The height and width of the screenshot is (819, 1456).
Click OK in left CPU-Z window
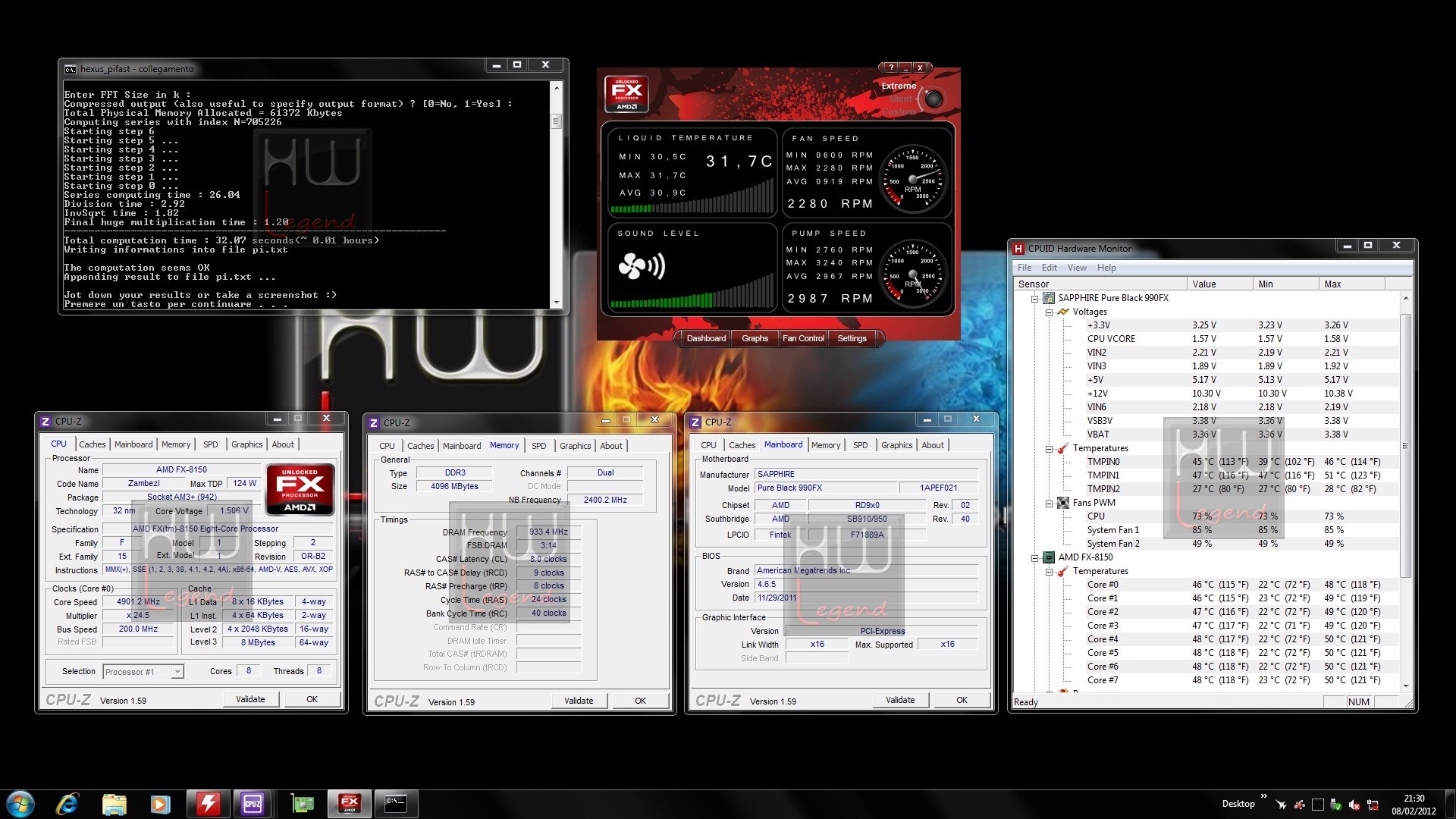[312, 700]
